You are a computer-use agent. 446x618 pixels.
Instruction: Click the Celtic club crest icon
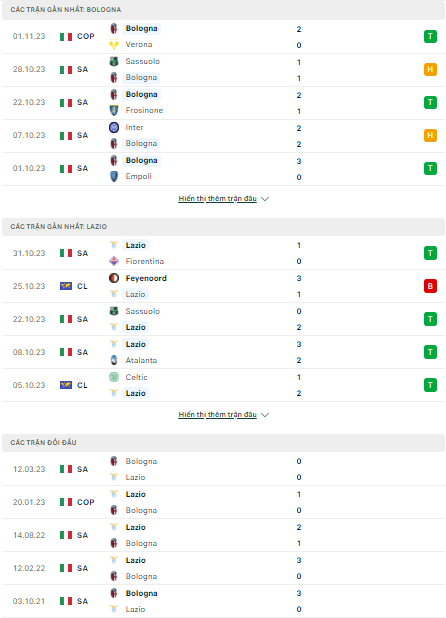114,377
